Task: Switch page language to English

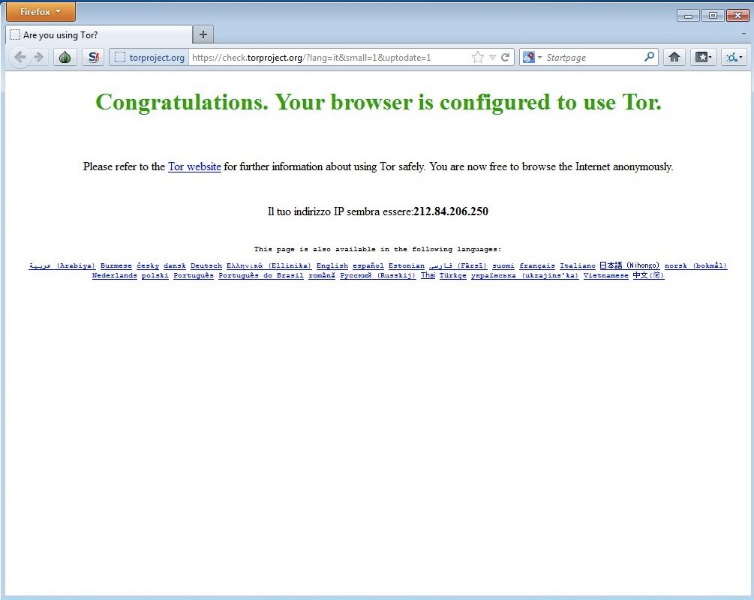Action: (332, 265)
